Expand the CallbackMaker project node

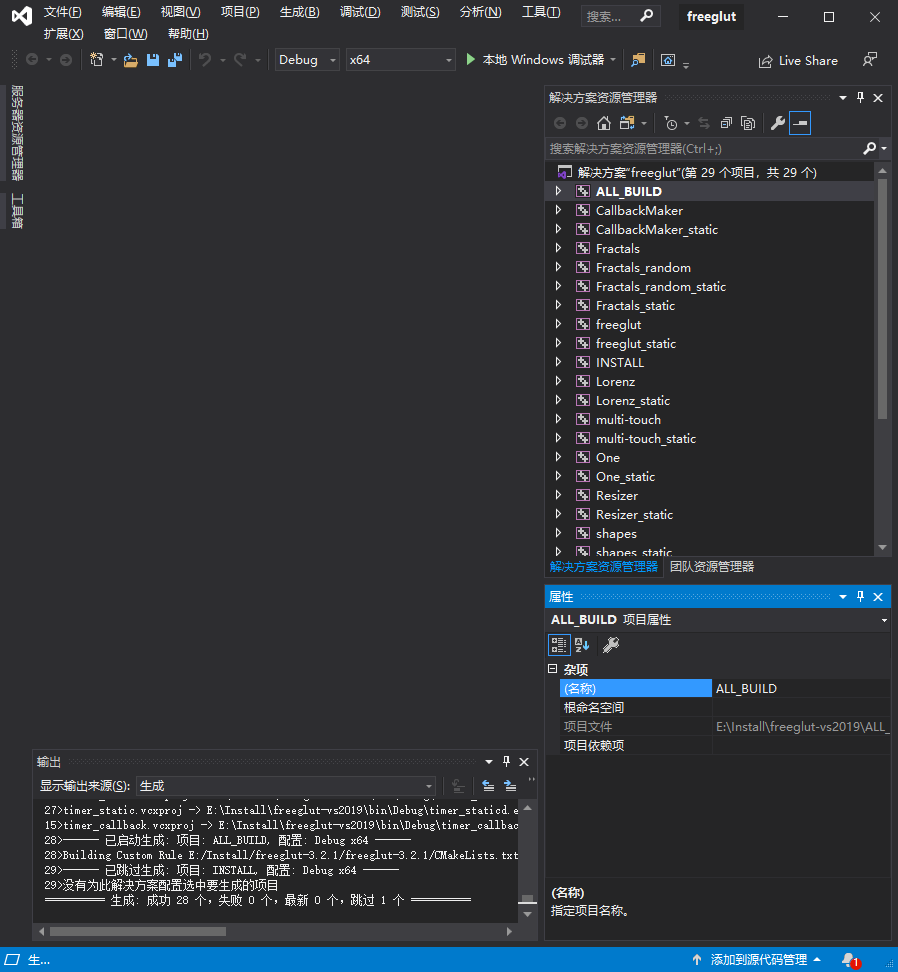pyautogui.click(x=558, y=210)
